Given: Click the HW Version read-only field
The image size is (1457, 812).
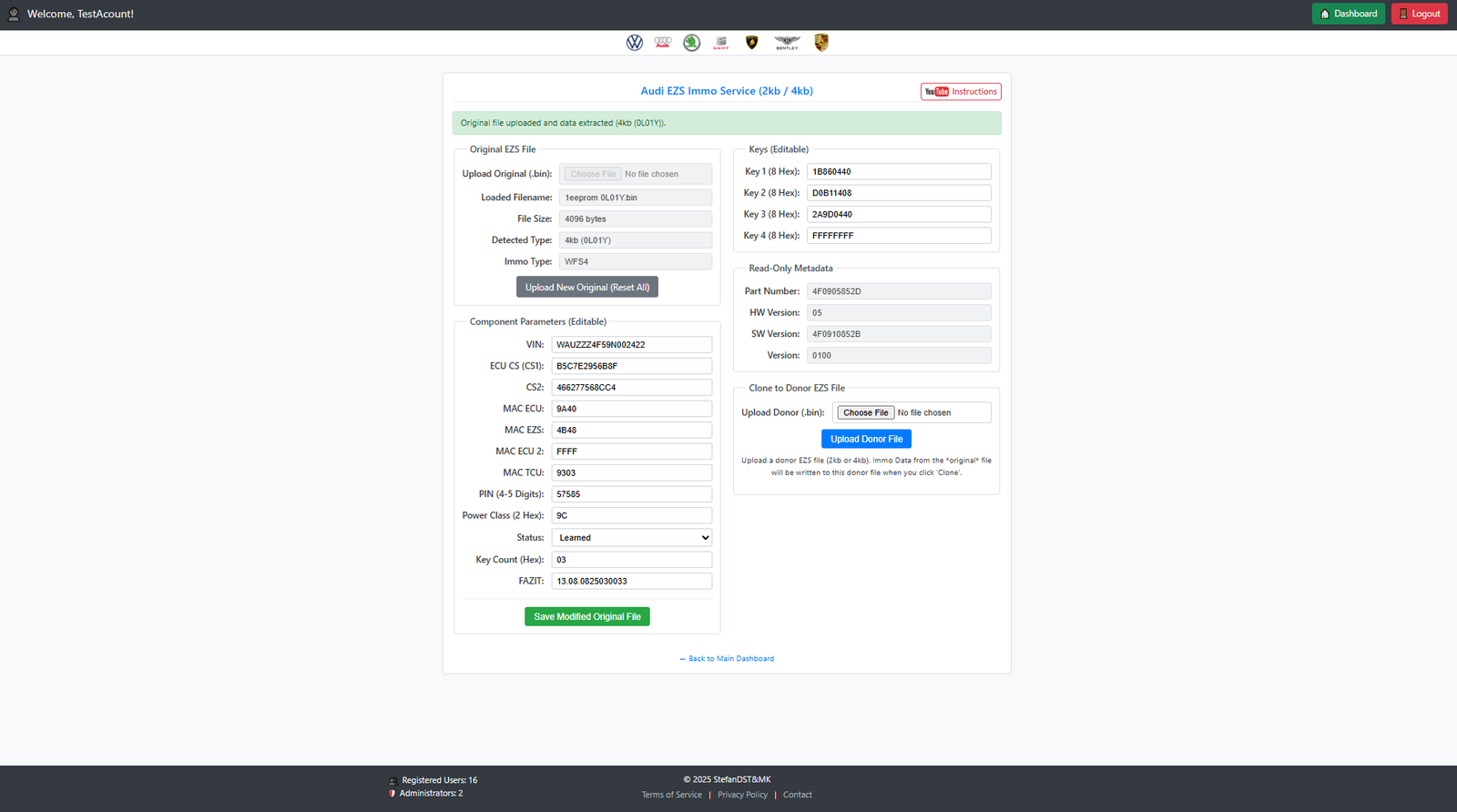Looking at the screenshot, I should (899, 312).
